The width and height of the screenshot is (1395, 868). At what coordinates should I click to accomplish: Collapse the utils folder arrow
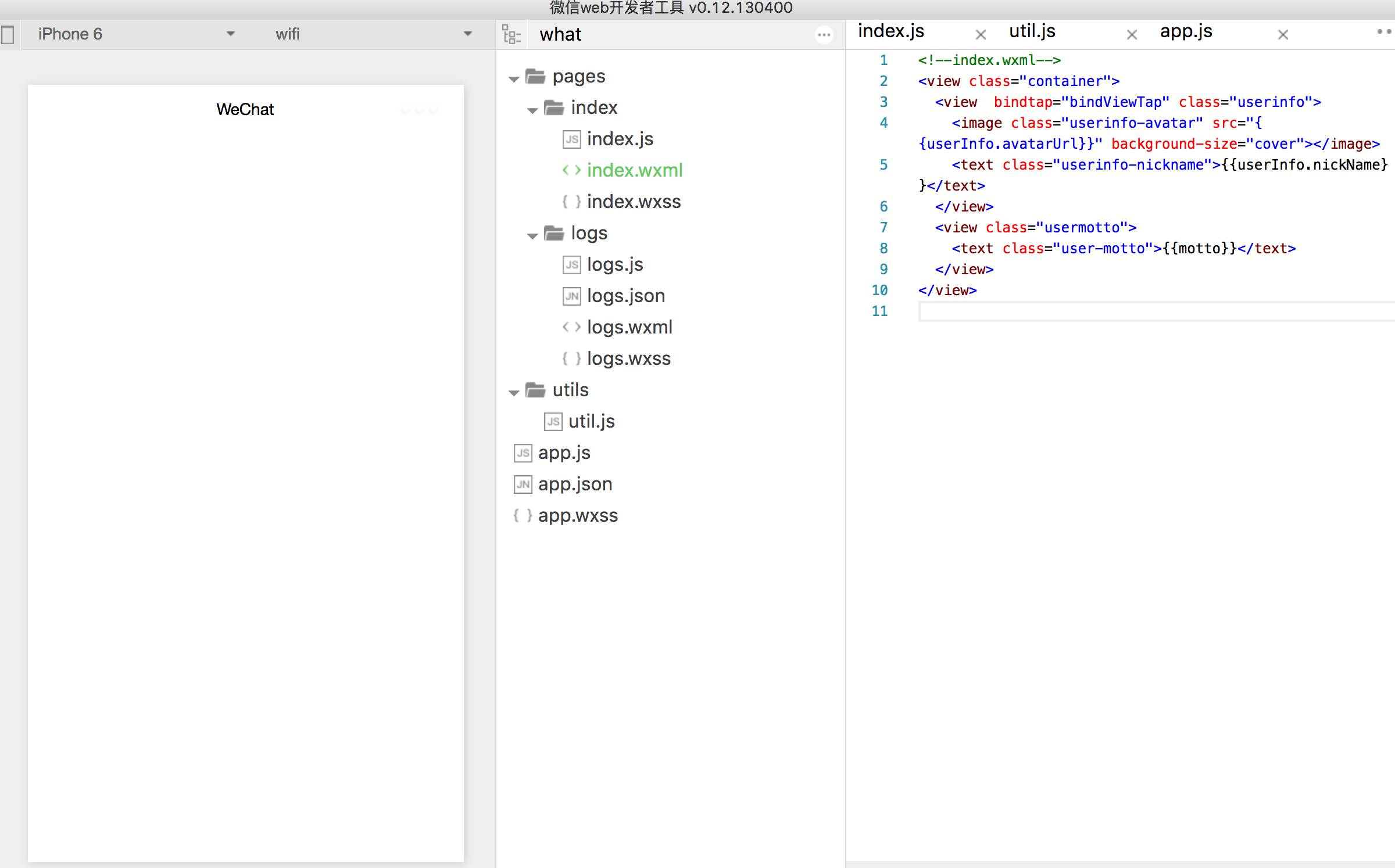click(514, 393)
